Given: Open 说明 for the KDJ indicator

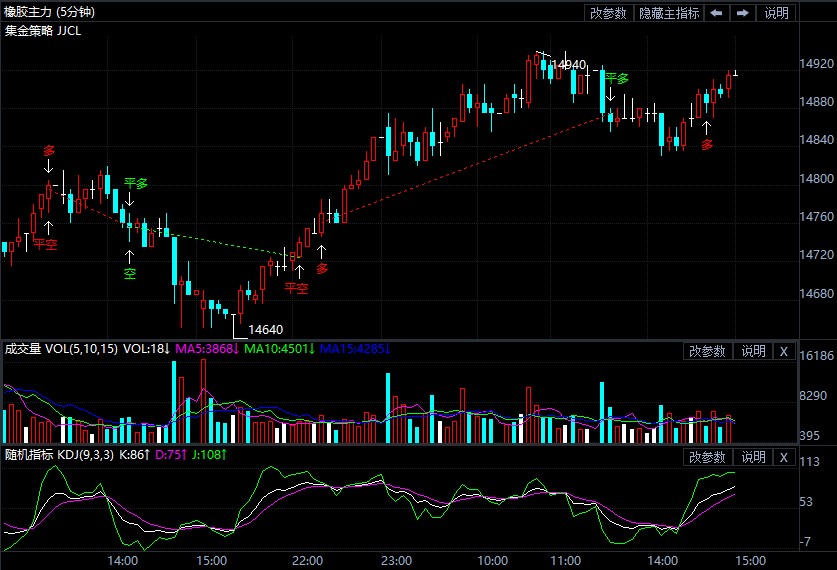Looking at the screenshot, I should (752, 457).
